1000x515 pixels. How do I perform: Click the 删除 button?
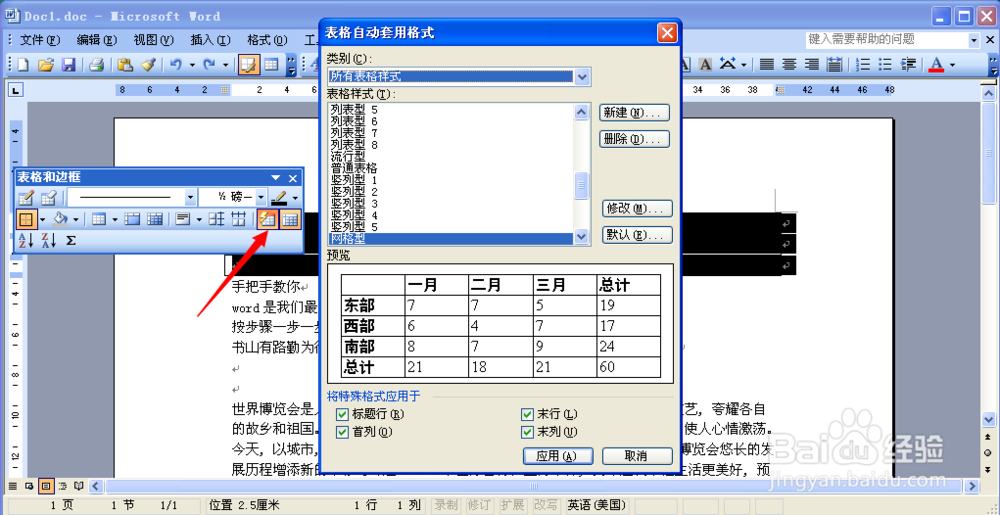click(635, 139)
